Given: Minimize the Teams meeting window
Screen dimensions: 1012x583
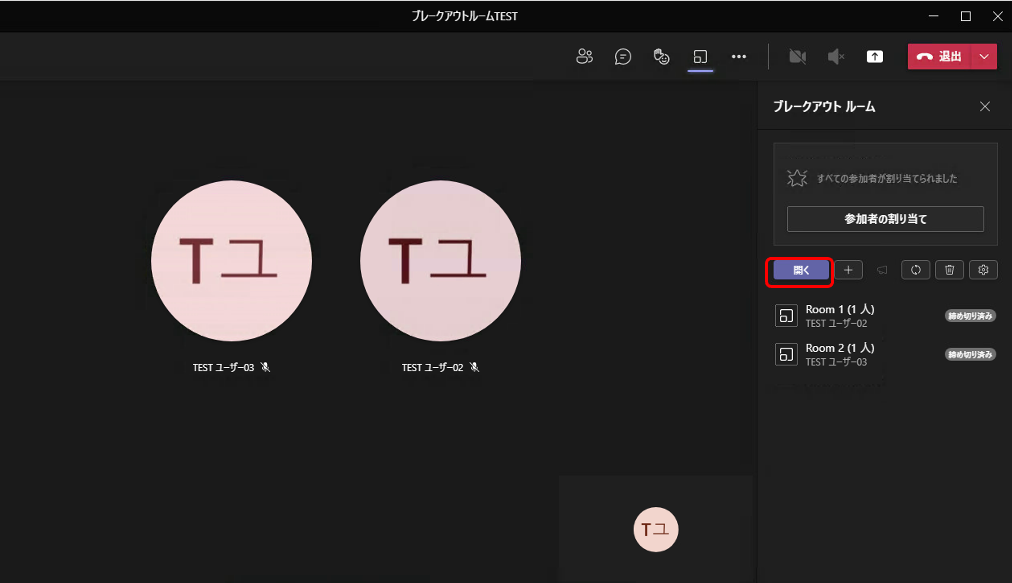Looking at the screenshot, I should 933,16.
